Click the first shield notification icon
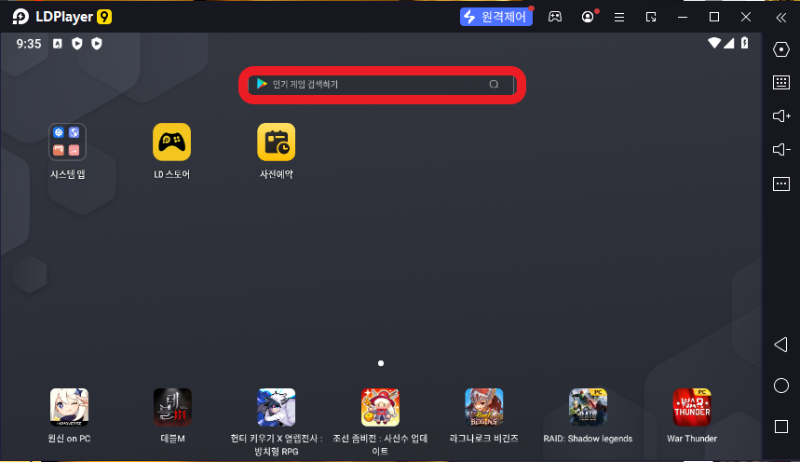This screenshot has height=462, width=800. 77,44
